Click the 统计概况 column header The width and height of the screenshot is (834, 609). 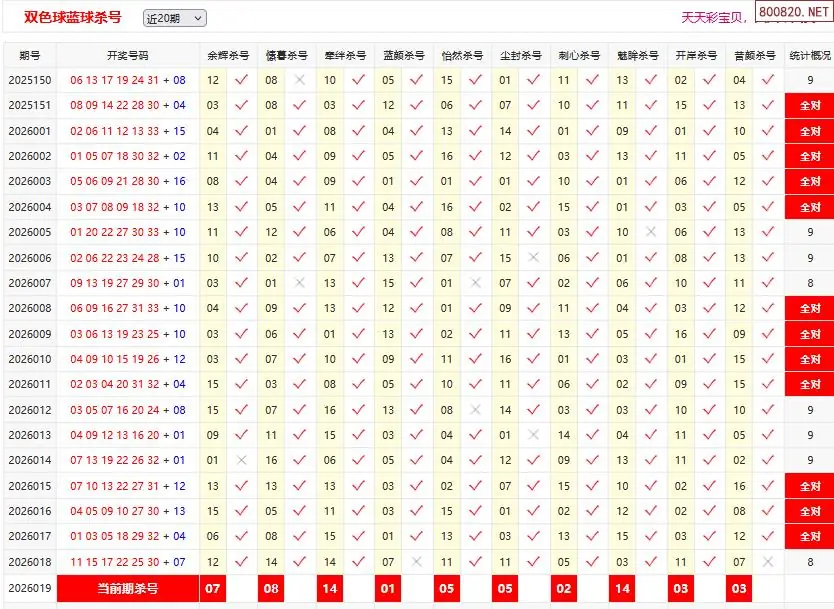point(809,56)
